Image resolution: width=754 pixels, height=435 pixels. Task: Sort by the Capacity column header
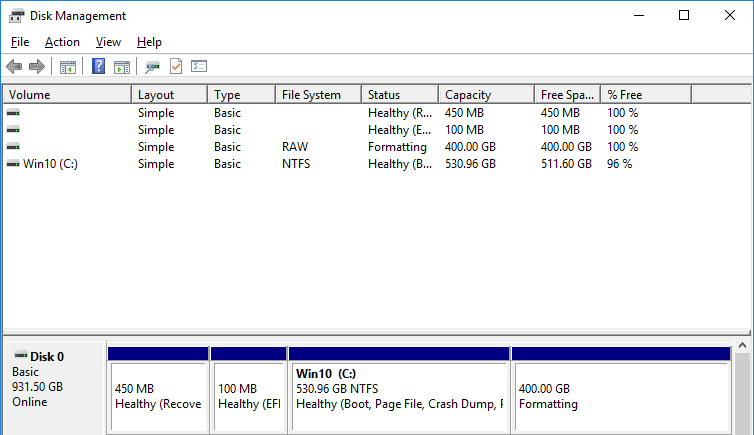click(x=487, y=95)
